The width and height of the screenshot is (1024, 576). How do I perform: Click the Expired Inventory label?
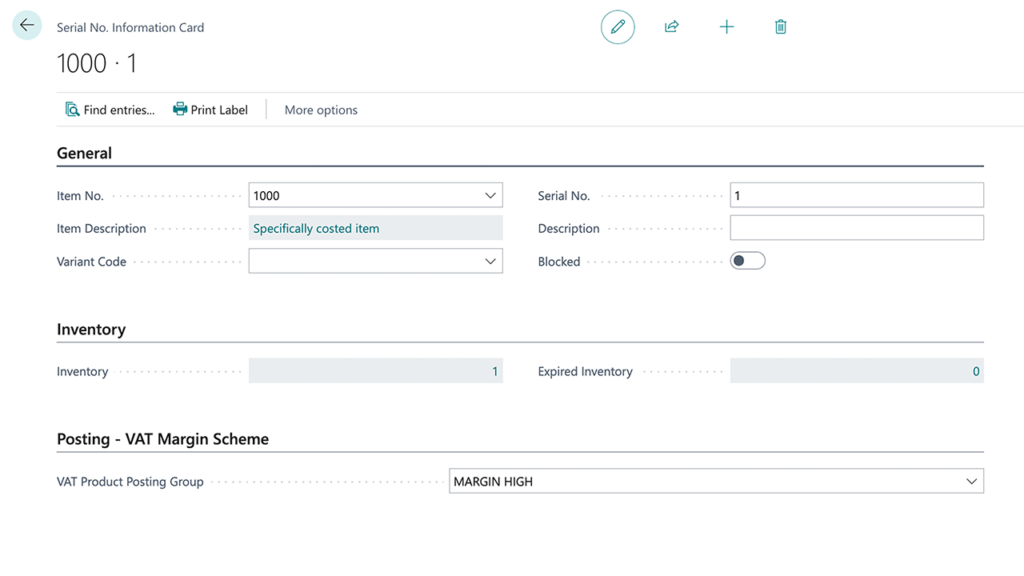click(x=585, y=371)
